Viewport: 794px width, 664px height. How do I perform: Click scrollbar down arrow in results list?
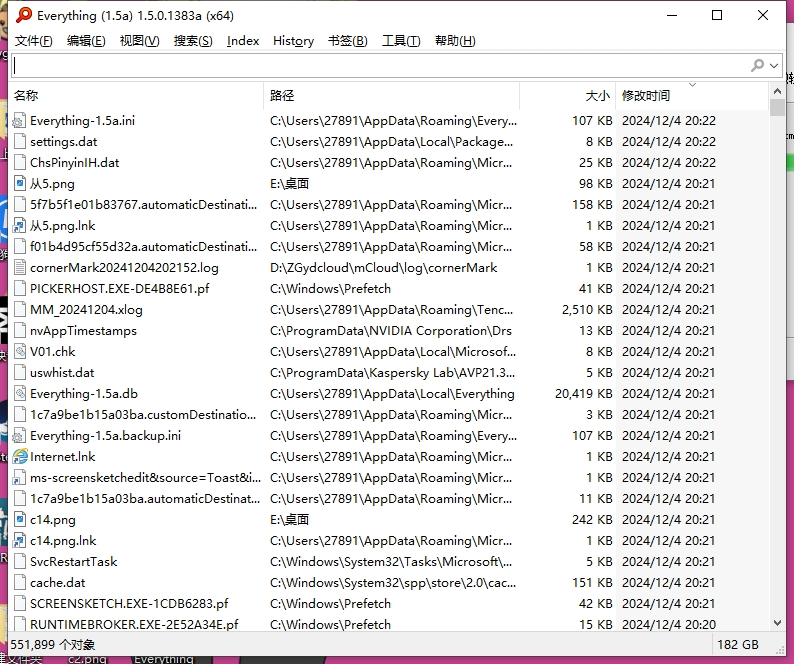(777, 623)
